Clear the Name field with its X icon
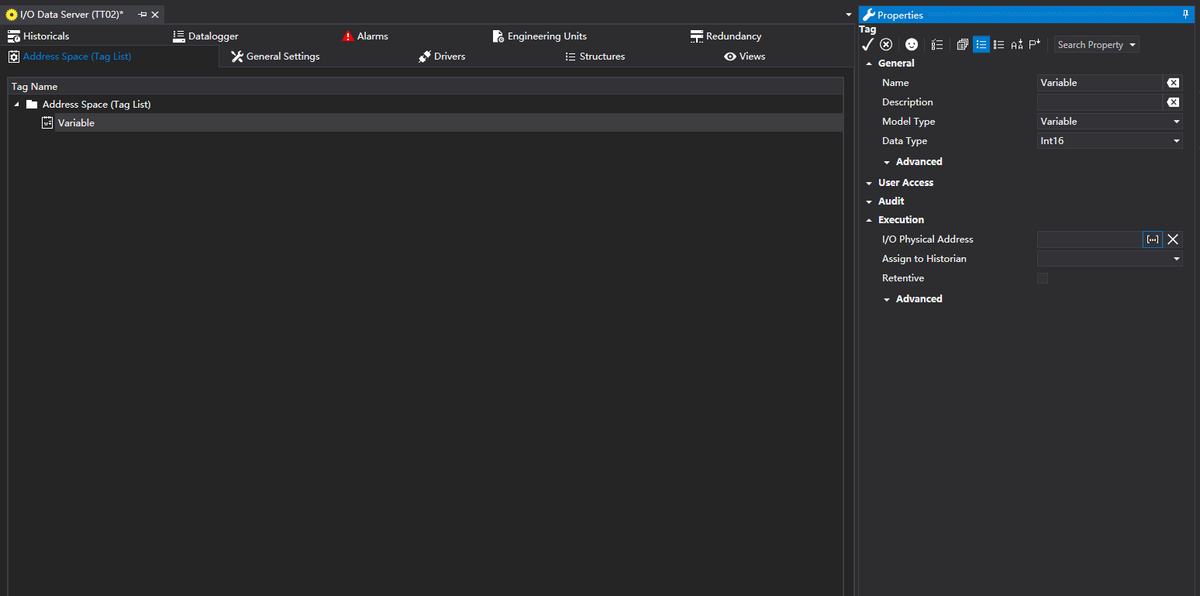Screen dimensions: 1200x596 click(x=1173, y=83)
